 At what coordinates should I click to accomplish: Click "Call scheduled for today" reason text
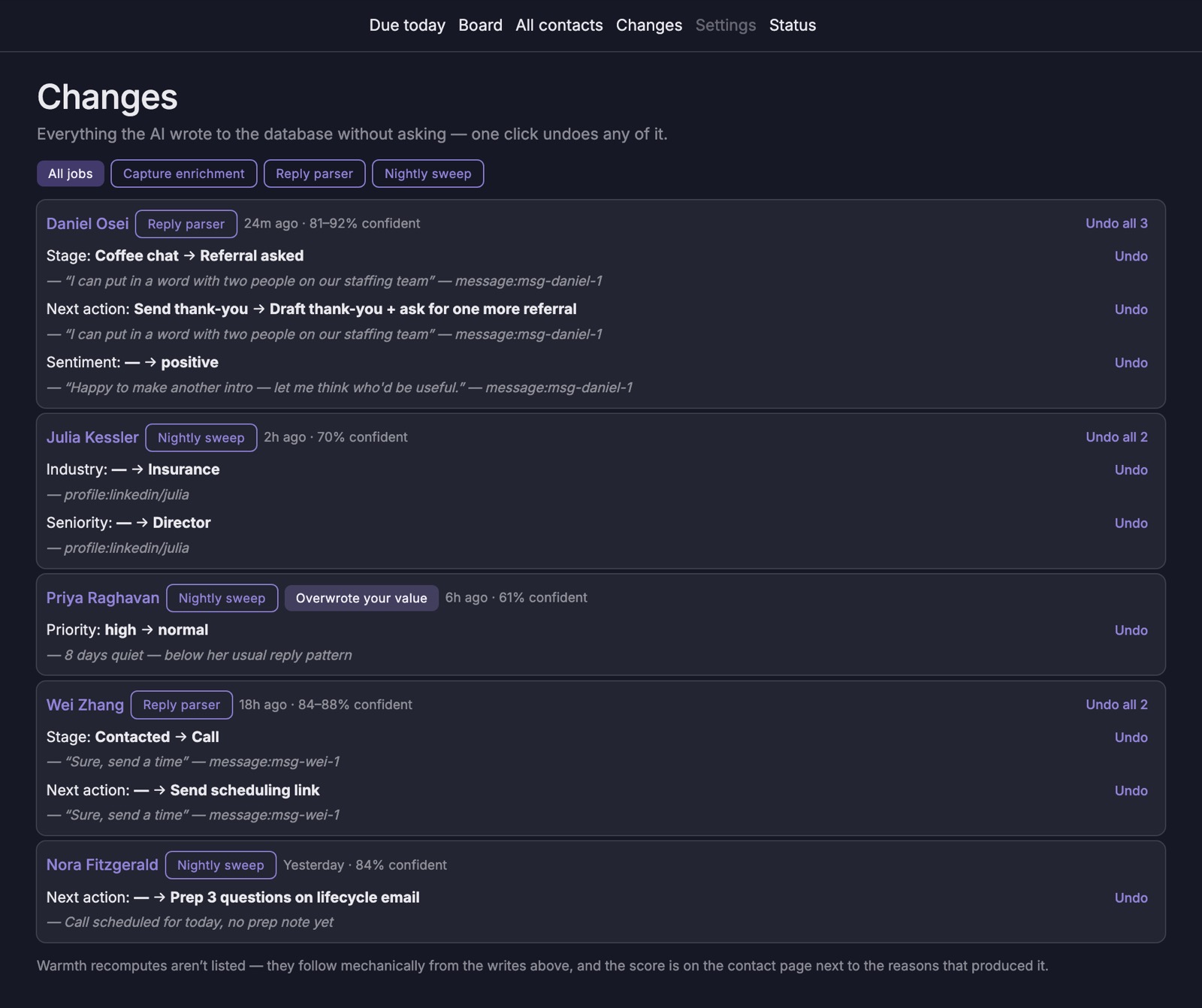(190, 922)
